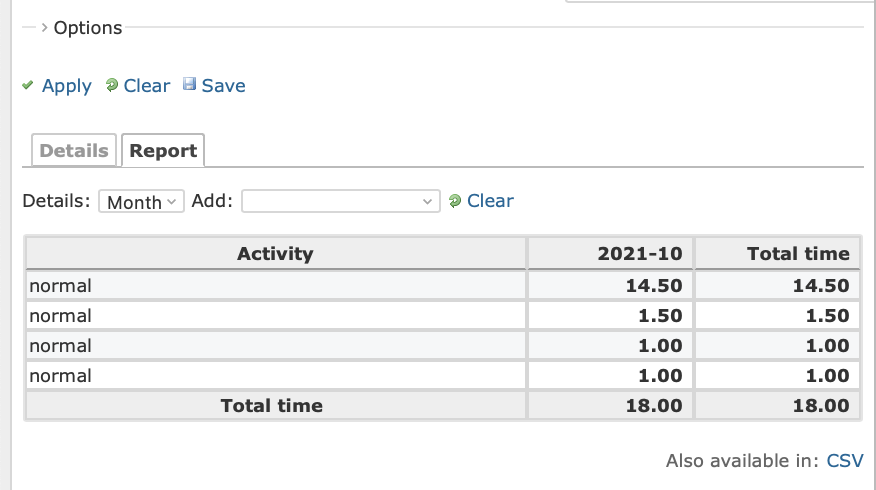The width and height of the screenshot is (876, 490).
Task: Click the 2021-10 column header
Action: coord(610,254)
